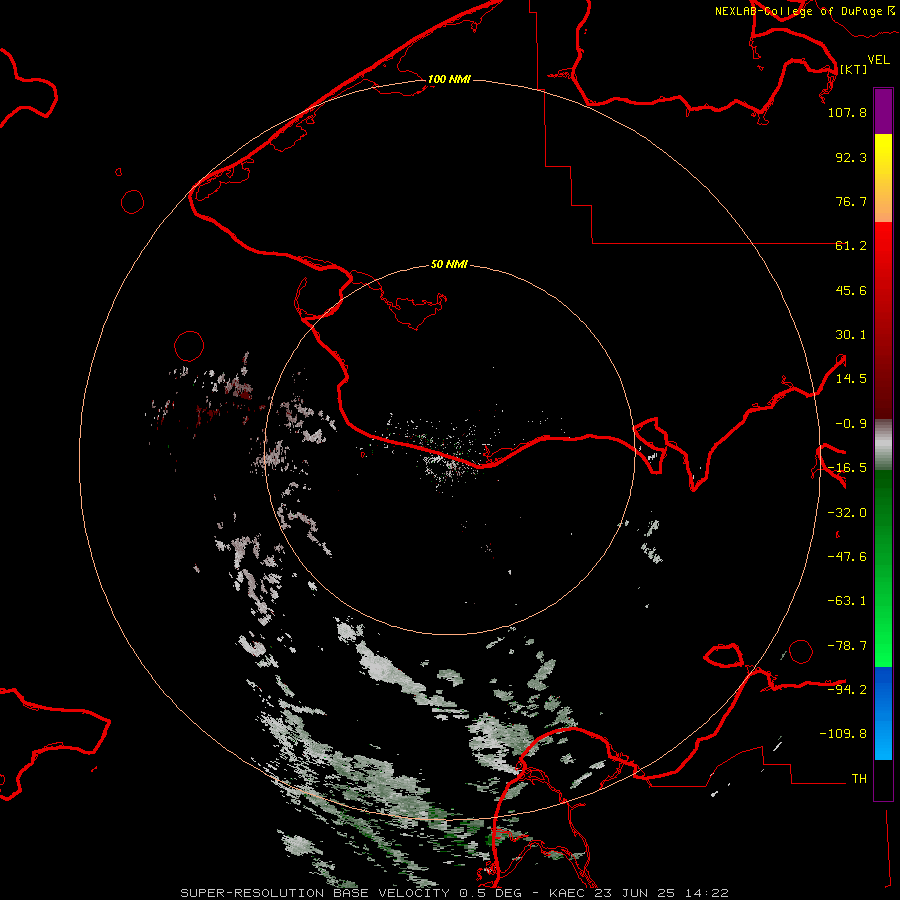Click the purple segment of the color bar
The height and width of the screenshot is (900, 900).
pyautogui.click(x=883, y=112)
